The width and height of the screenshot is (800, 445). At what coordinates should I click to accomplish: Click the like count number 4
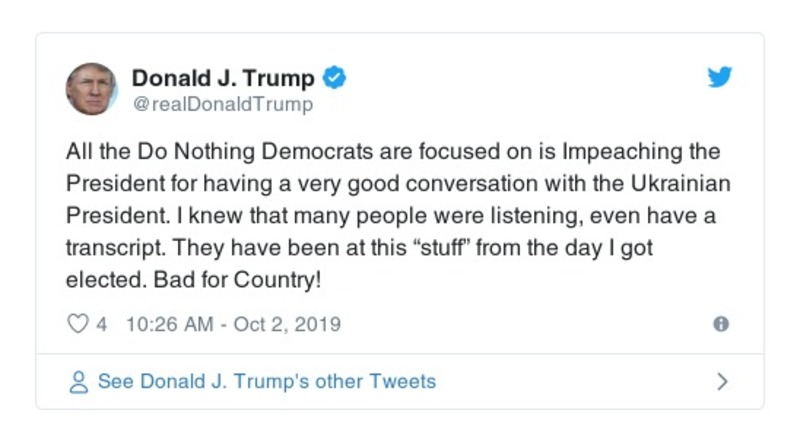101,324
